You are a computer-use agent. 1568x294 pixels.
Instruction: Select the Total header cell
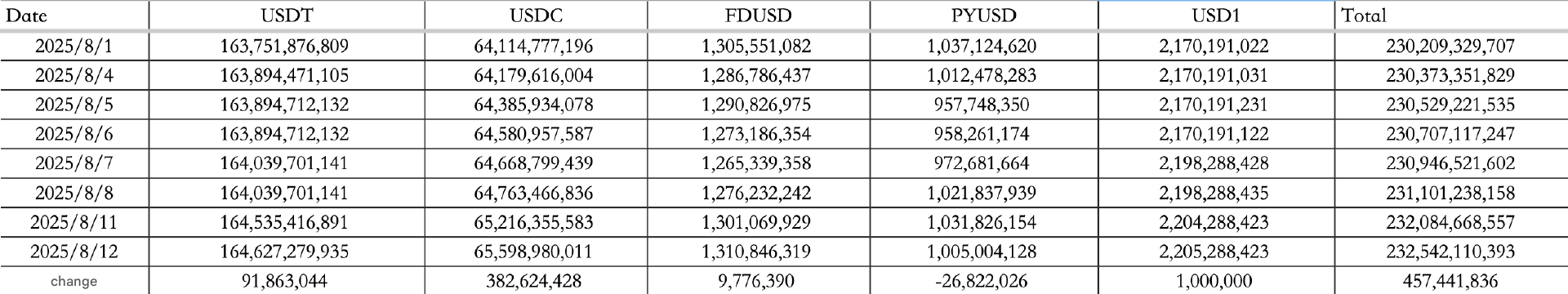point(1451,16)
